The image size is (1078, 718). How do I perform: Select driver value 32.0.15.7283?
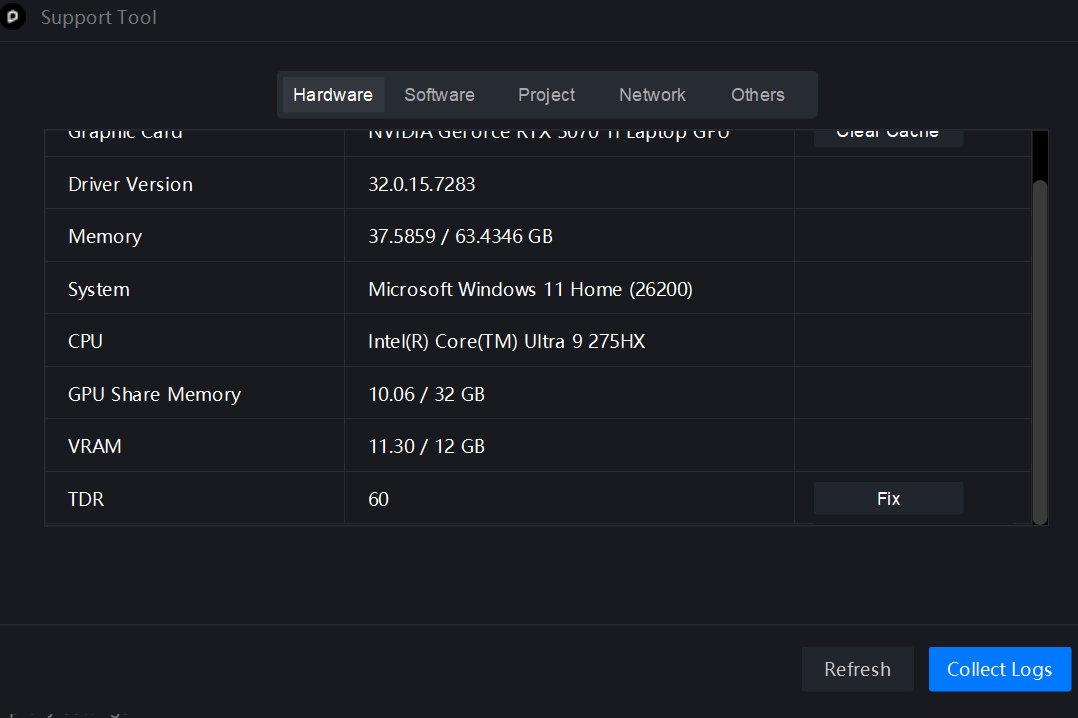pyautogui.click(x=421, y=184)
